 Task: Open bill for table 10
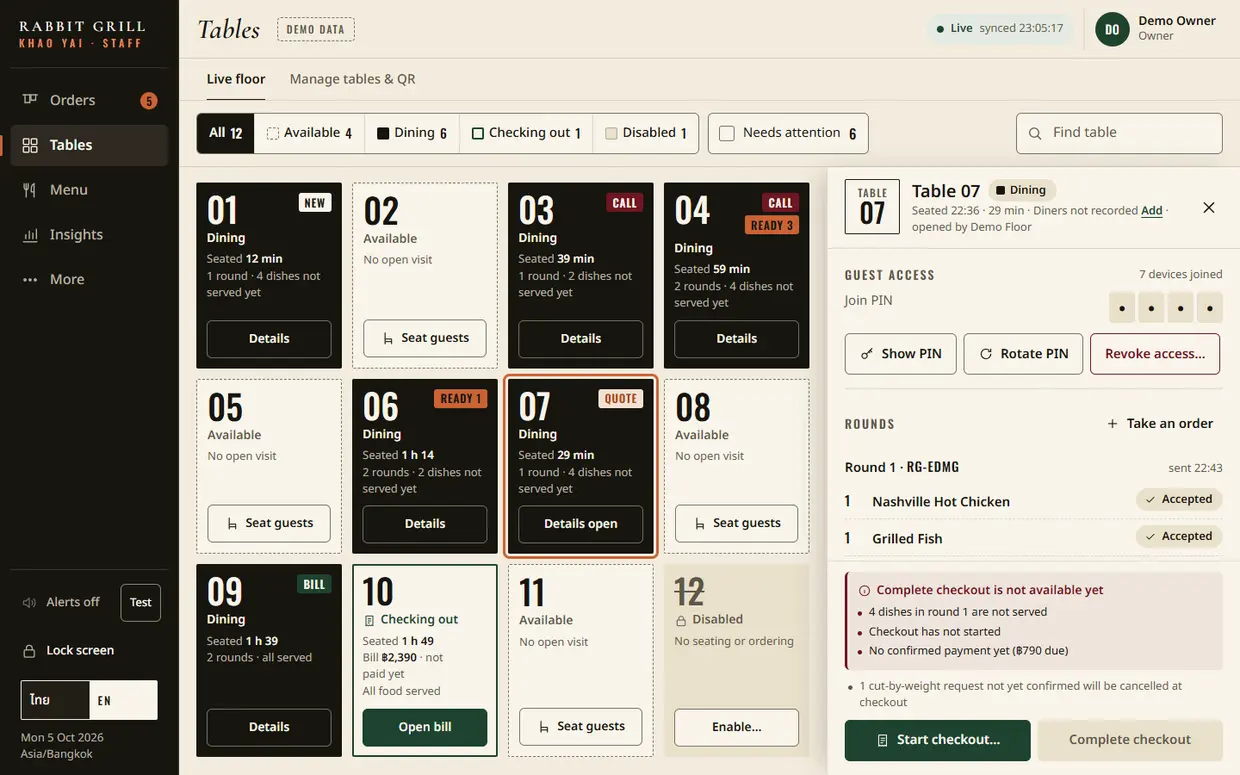pyautogui.click(x=425, y=727)
